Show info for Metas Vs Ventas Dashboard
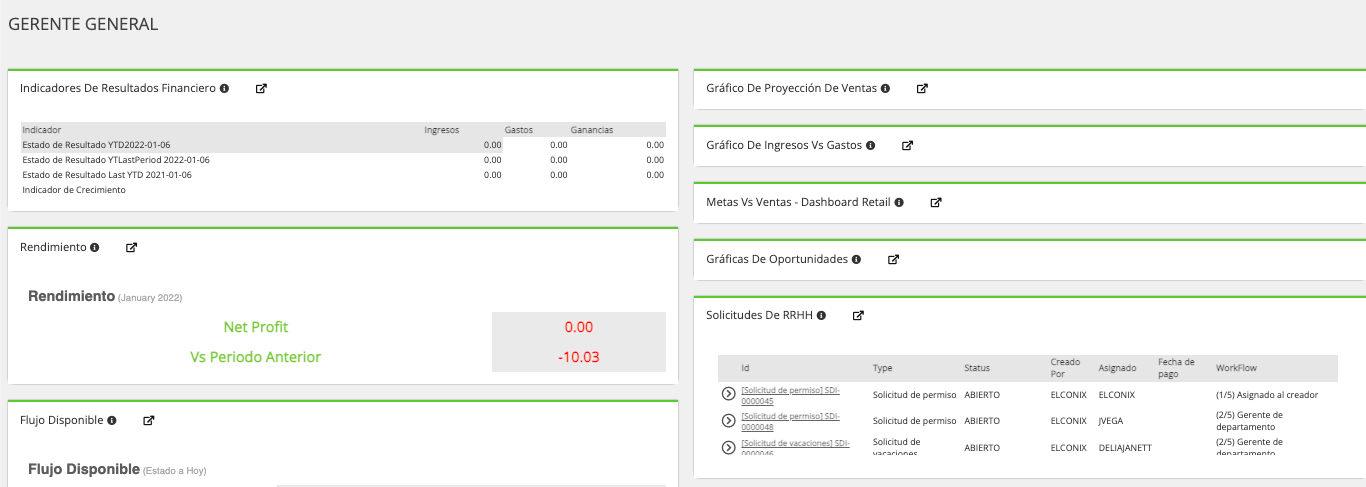Viewport: 1366px width, 487px height. [899, 202]
